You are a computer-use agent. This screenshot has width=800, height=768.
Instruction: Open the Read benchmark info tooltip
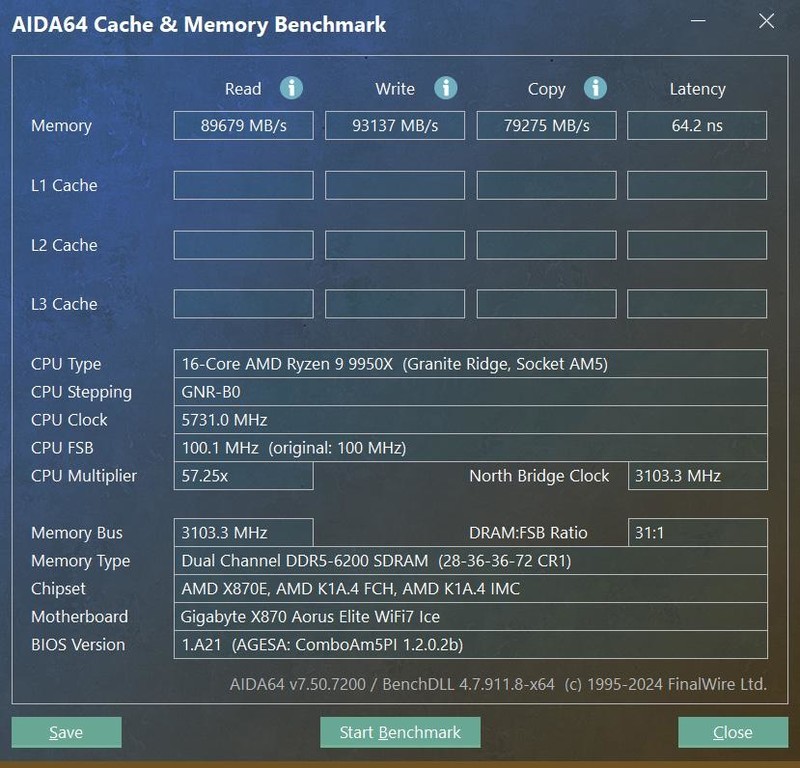(x=291, y=88)
